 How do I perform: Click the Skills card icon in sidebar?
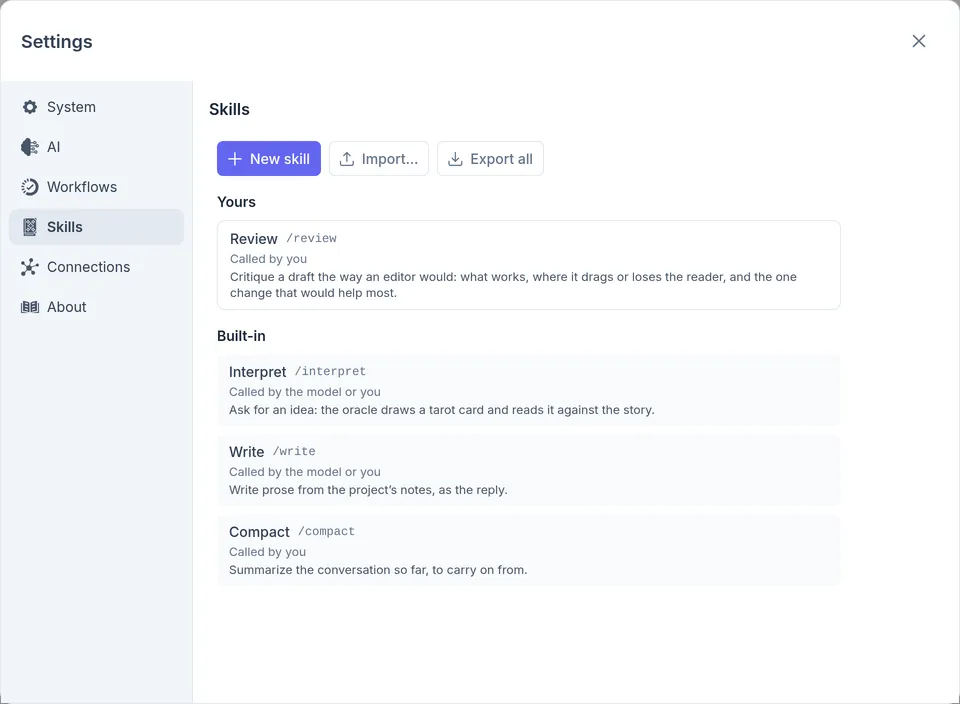[29, 227]
